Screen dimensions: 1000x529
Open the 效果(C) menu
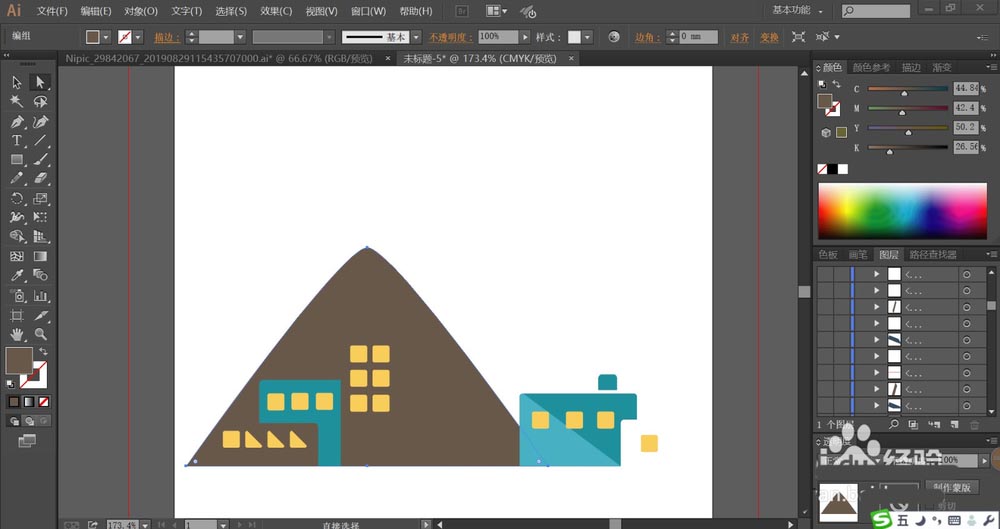(276, 11)
